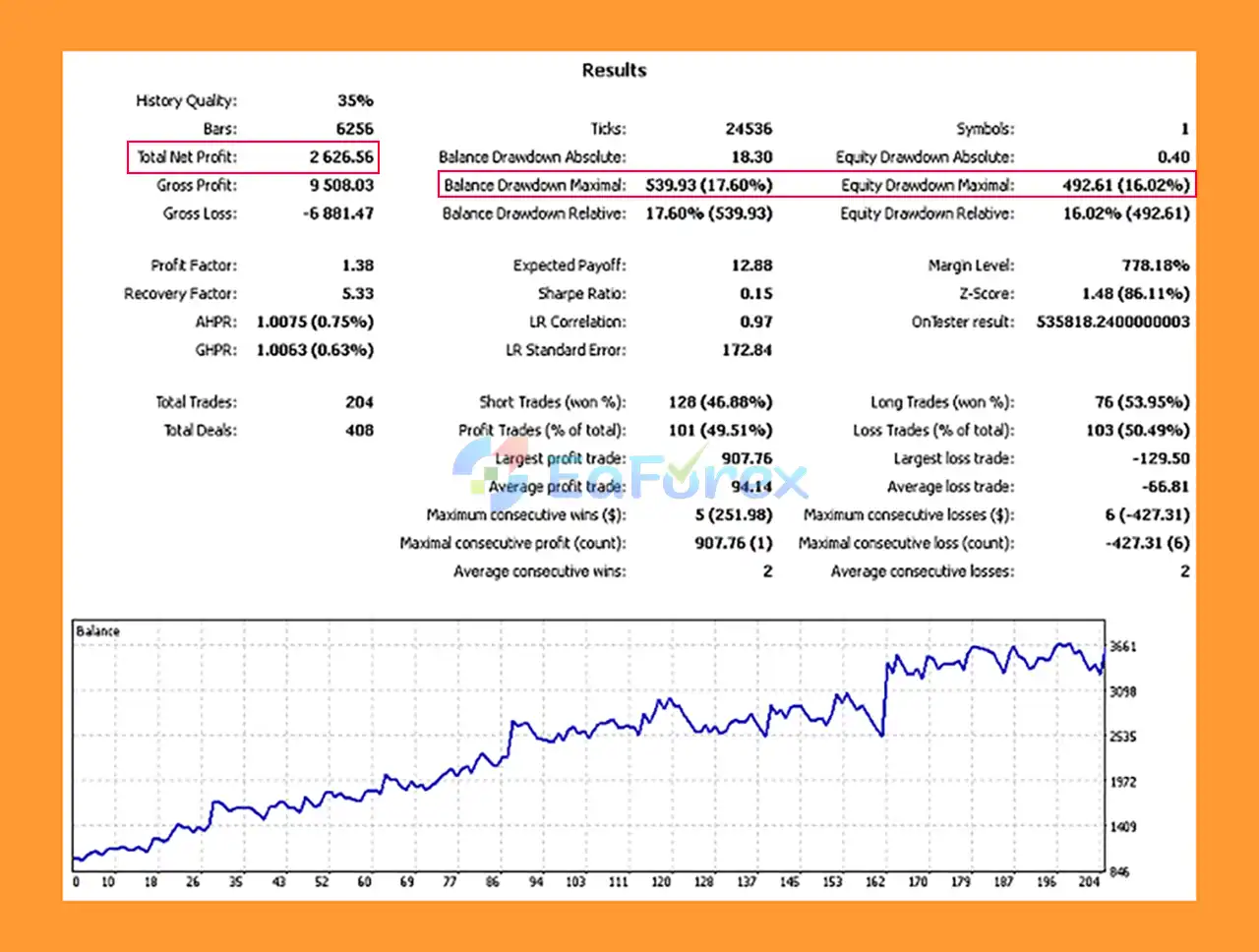Screen dimensions: 1259x952
Task: Click the Z-Score value 1.48 (86.11%)
Action: tap(1135, 294)
